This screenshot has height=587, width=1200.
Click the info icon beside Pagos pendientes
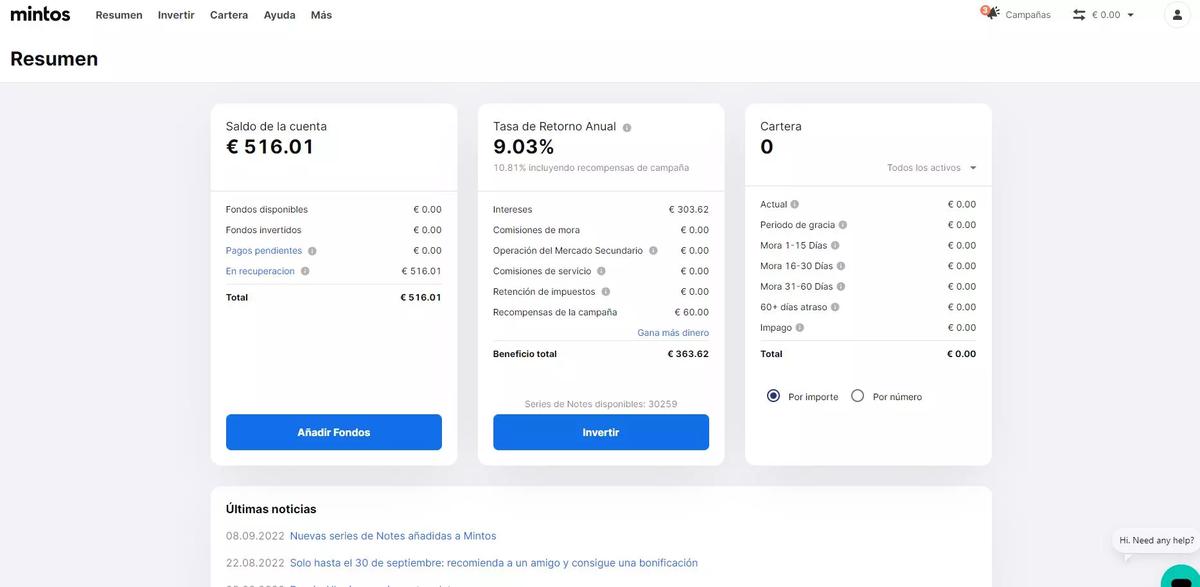313,249
